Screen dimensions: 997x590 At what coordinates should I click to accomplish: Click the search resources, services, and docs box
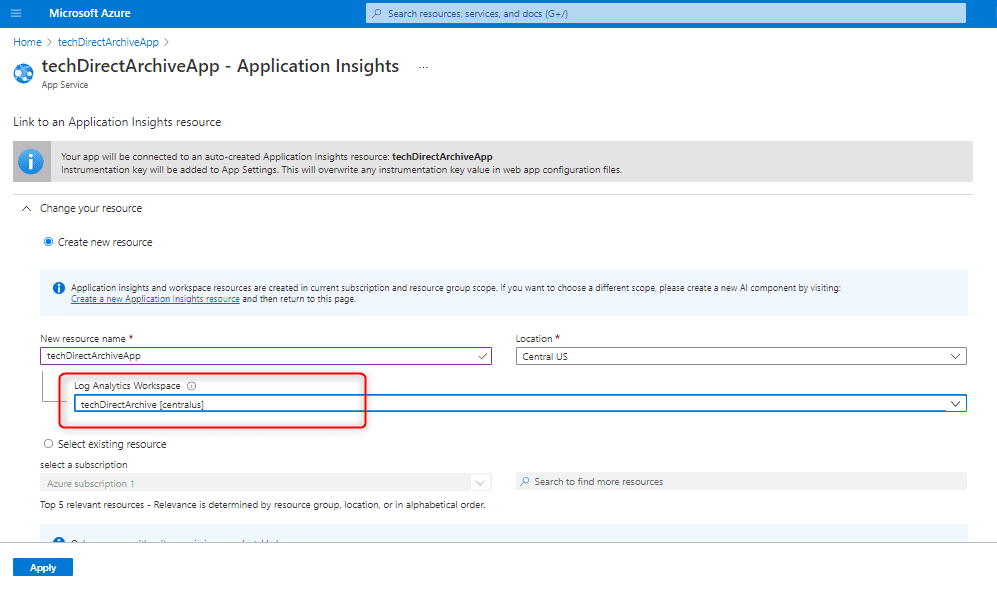tap(665, 13)
